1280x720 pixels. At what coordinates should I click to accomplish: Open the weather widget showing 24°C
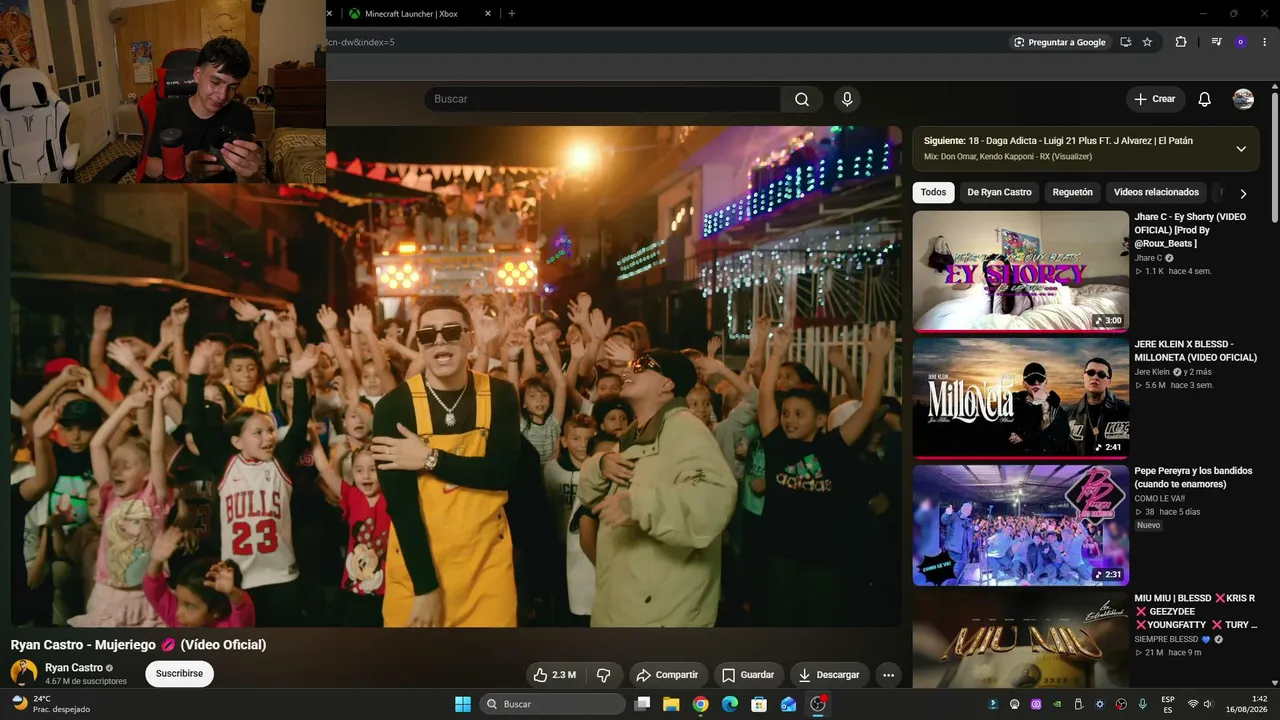click(x=50, y=704)
